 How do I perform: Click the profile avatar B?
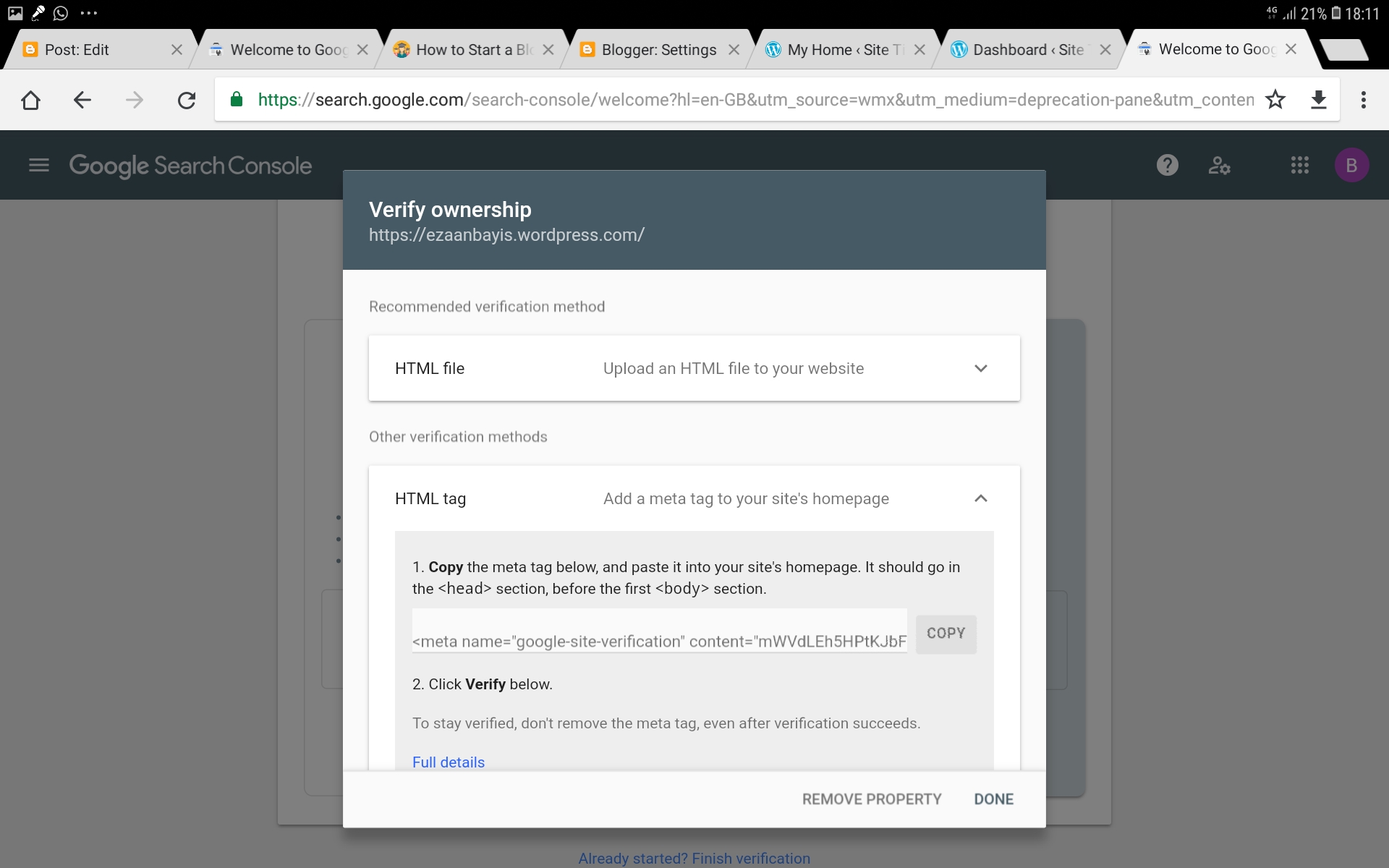point(1351,165)
